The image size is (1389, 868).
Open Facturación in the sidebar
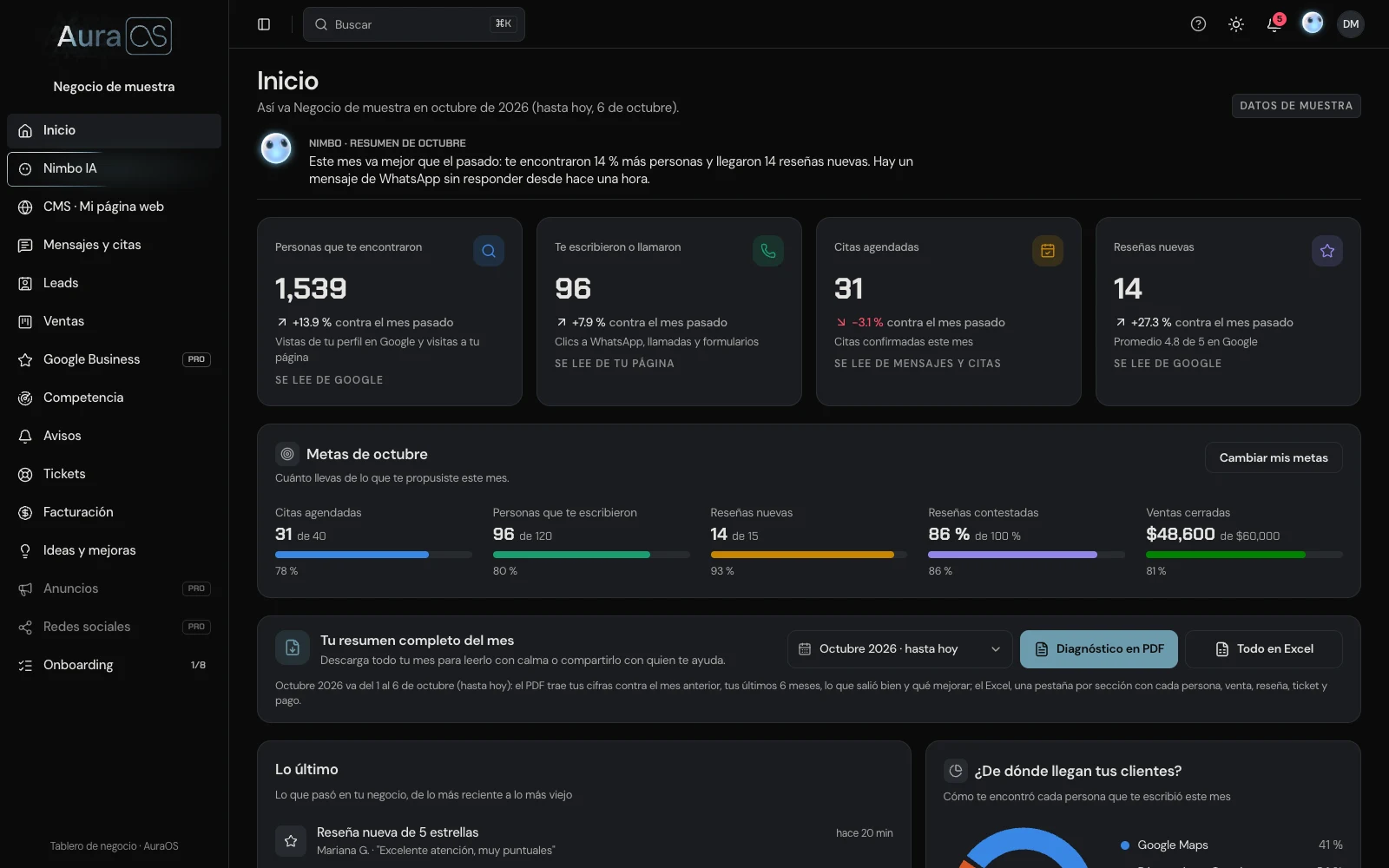point(114,512)
